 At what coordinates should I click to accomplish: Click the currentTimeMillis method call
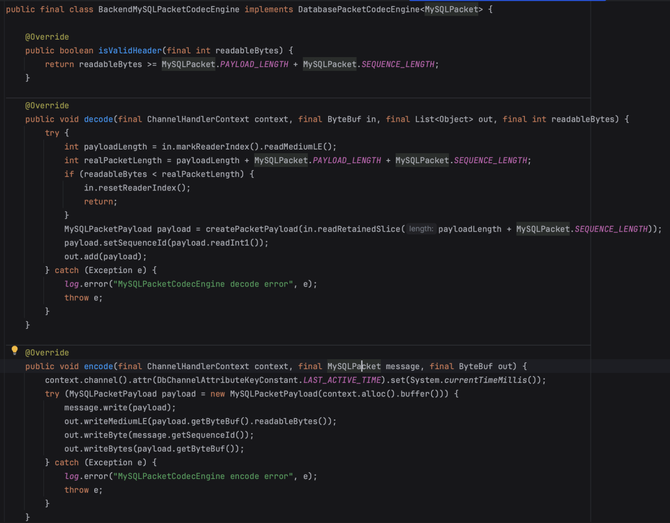(x=485, y=380)
